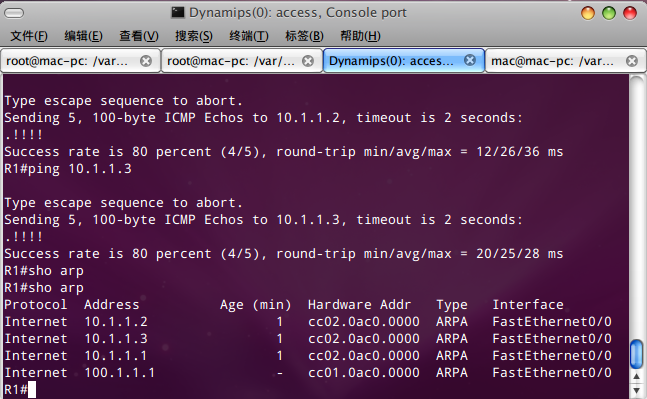Close the mac@mac-pc tab
Image resolution: width=647 pixels, height=399 pixels.
click(632, 61)
